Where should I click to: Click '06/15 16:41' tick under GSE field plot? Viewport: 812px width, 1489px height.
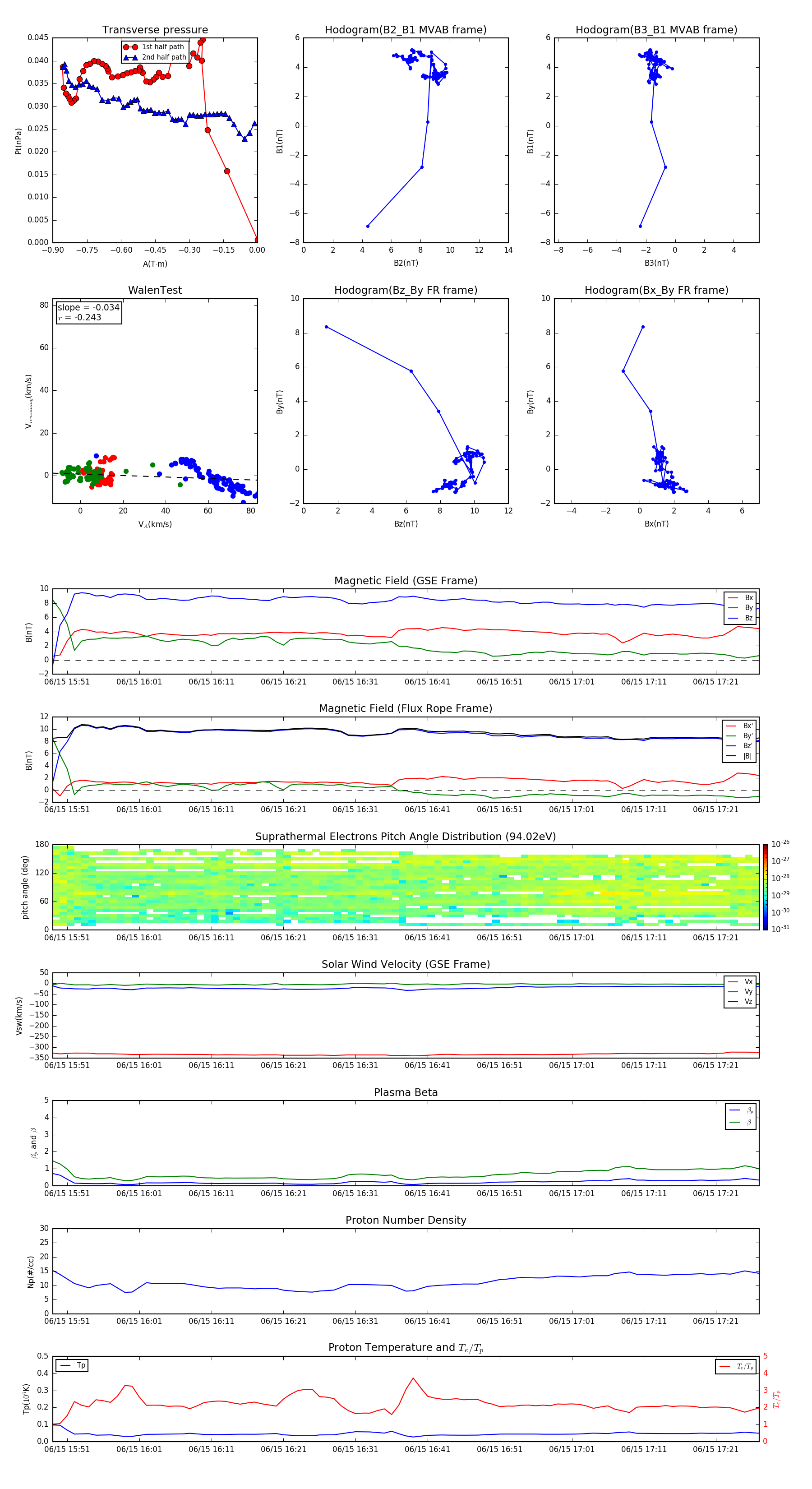(427, 682)
